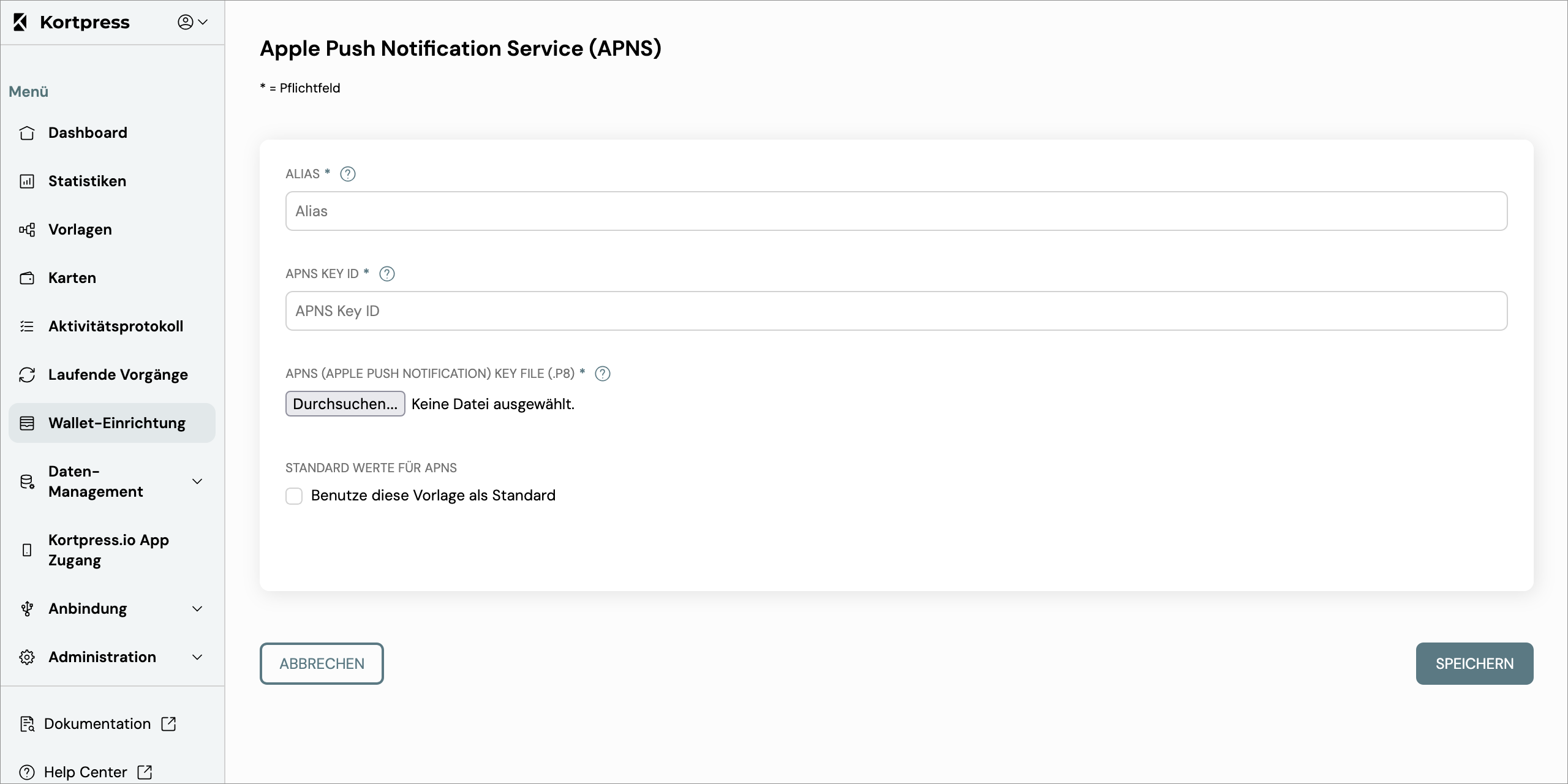Click 'Keine Datei ausgewählt.' text
The height and width of the screenshot is (784, 1568).
pos(493,404)
